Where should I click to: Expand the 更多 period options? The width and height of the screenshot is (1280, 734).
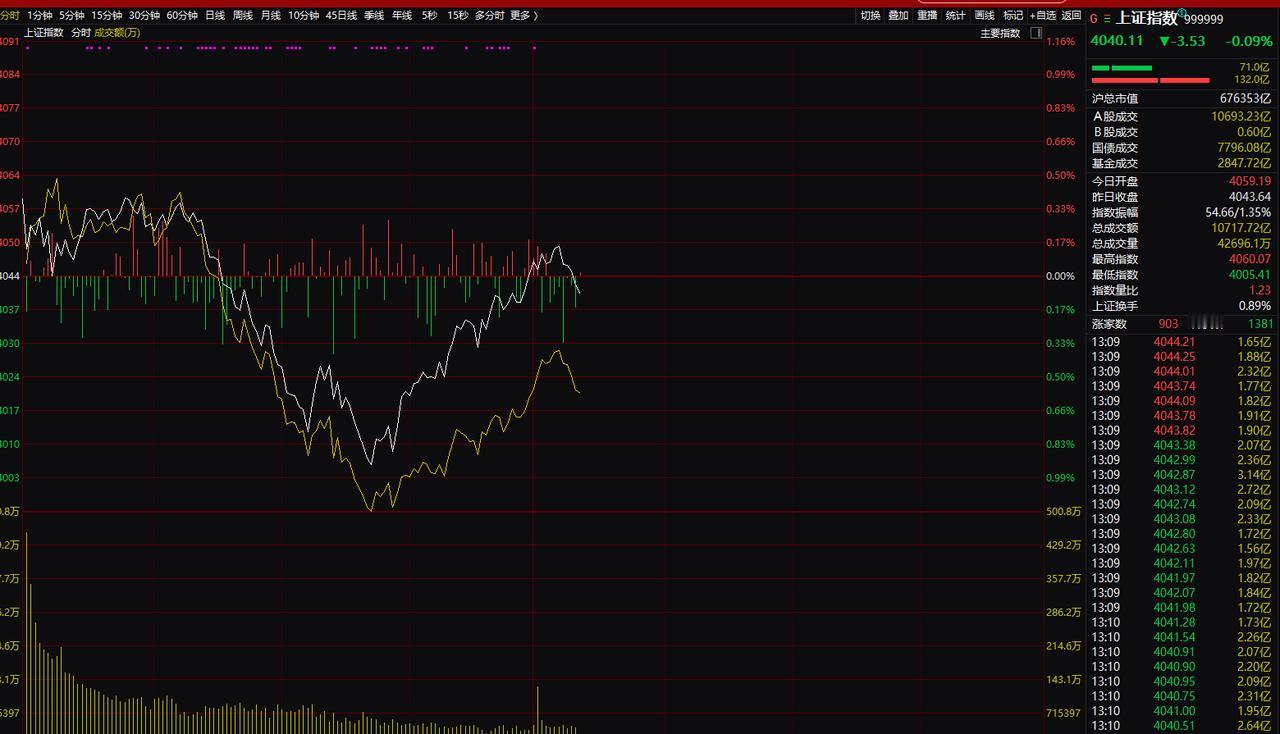(x=524, y=15)
